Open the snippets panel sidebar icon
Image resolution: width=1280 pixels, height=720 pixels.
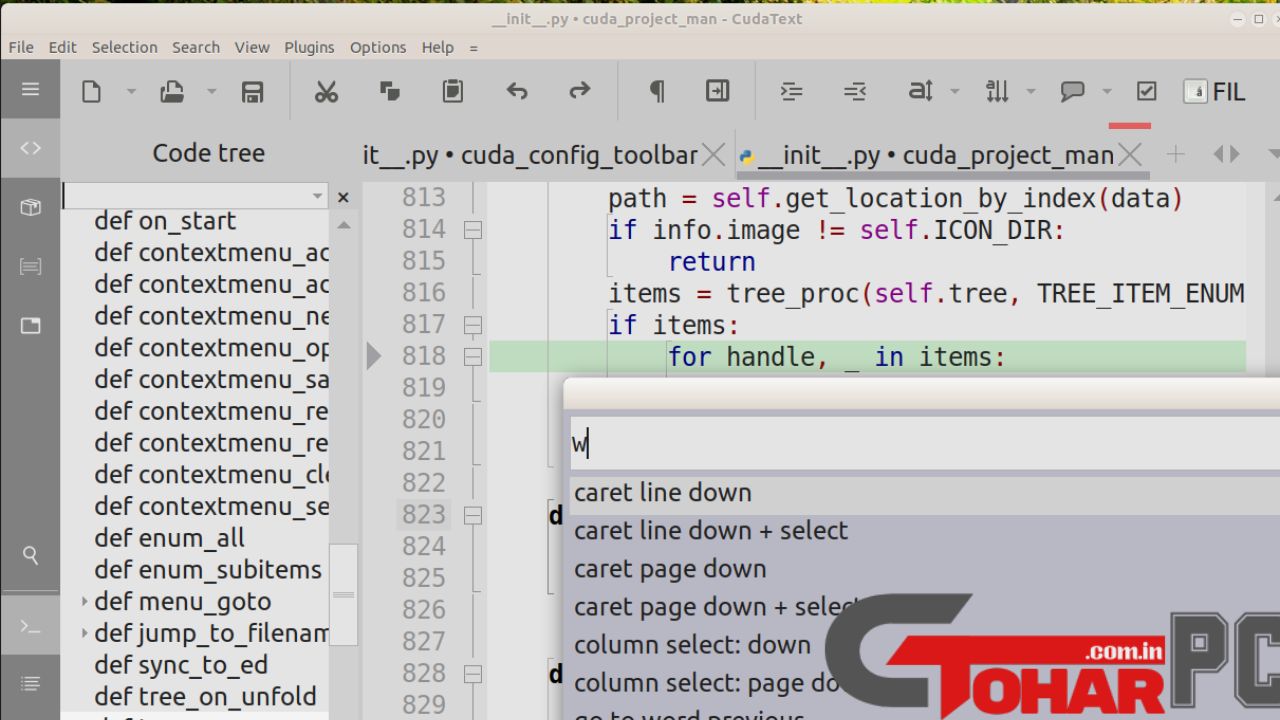[30, 266]
